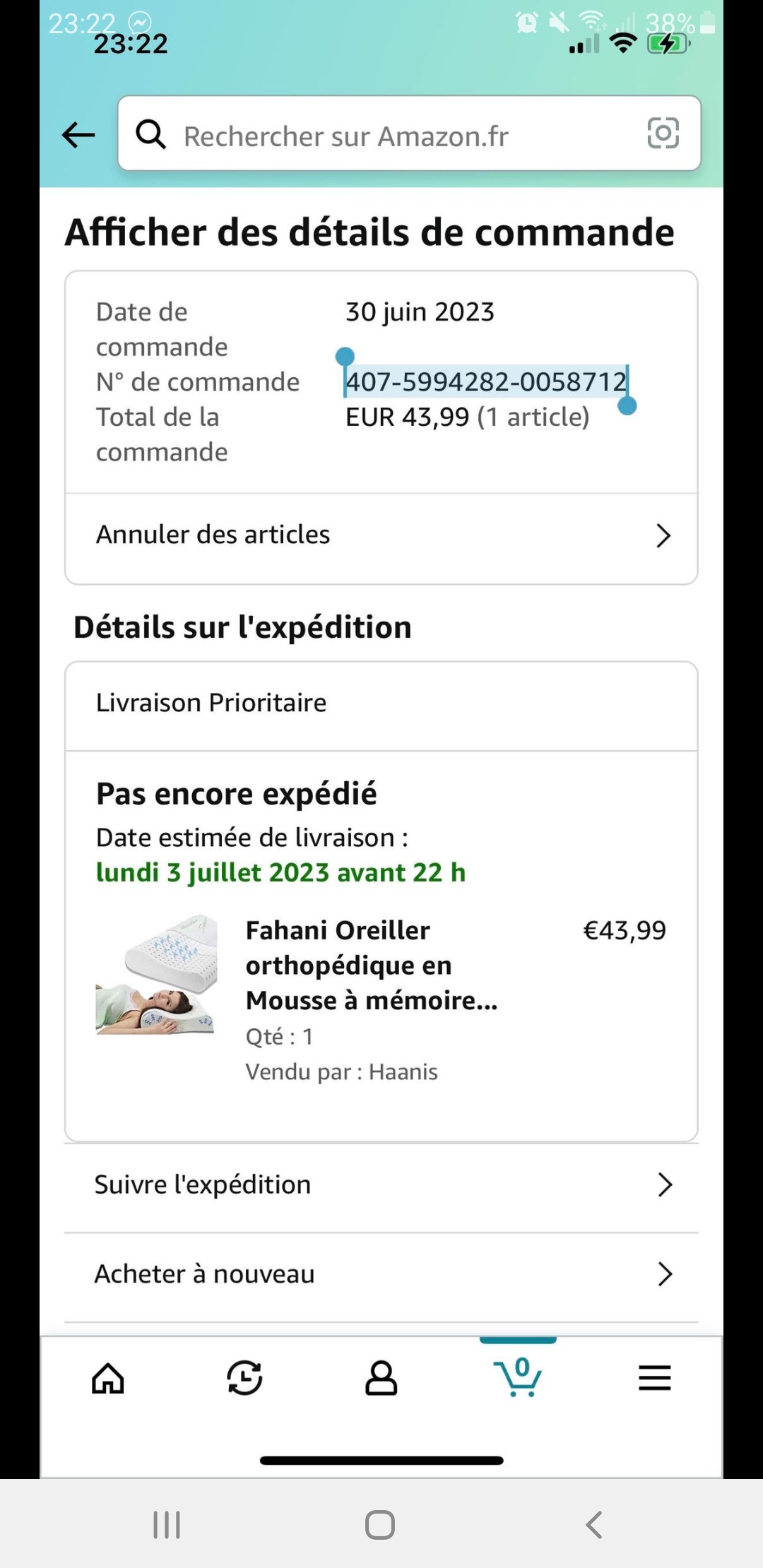
Task: Select Suivre l'expédition option
Action: pos(203,1184)
